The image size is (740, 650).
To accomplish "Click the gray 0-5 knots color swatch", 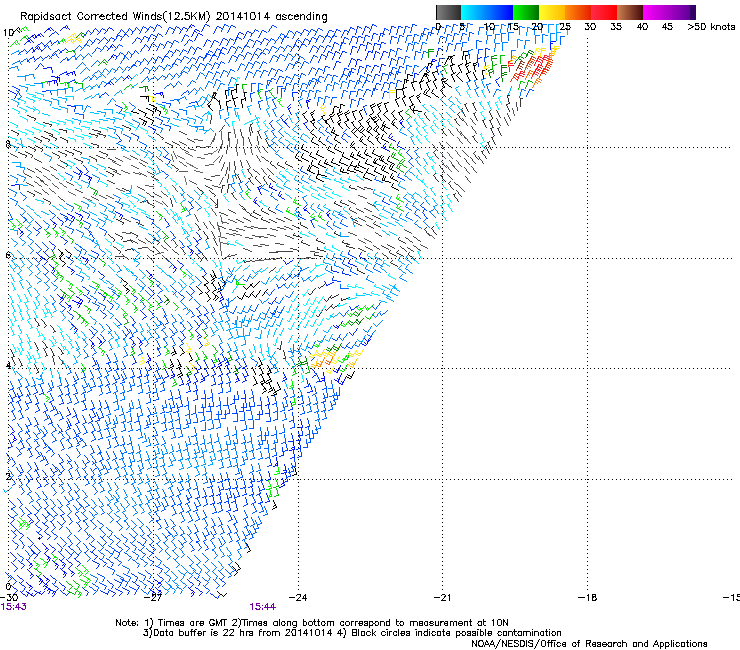I will (x=448, y=12).
